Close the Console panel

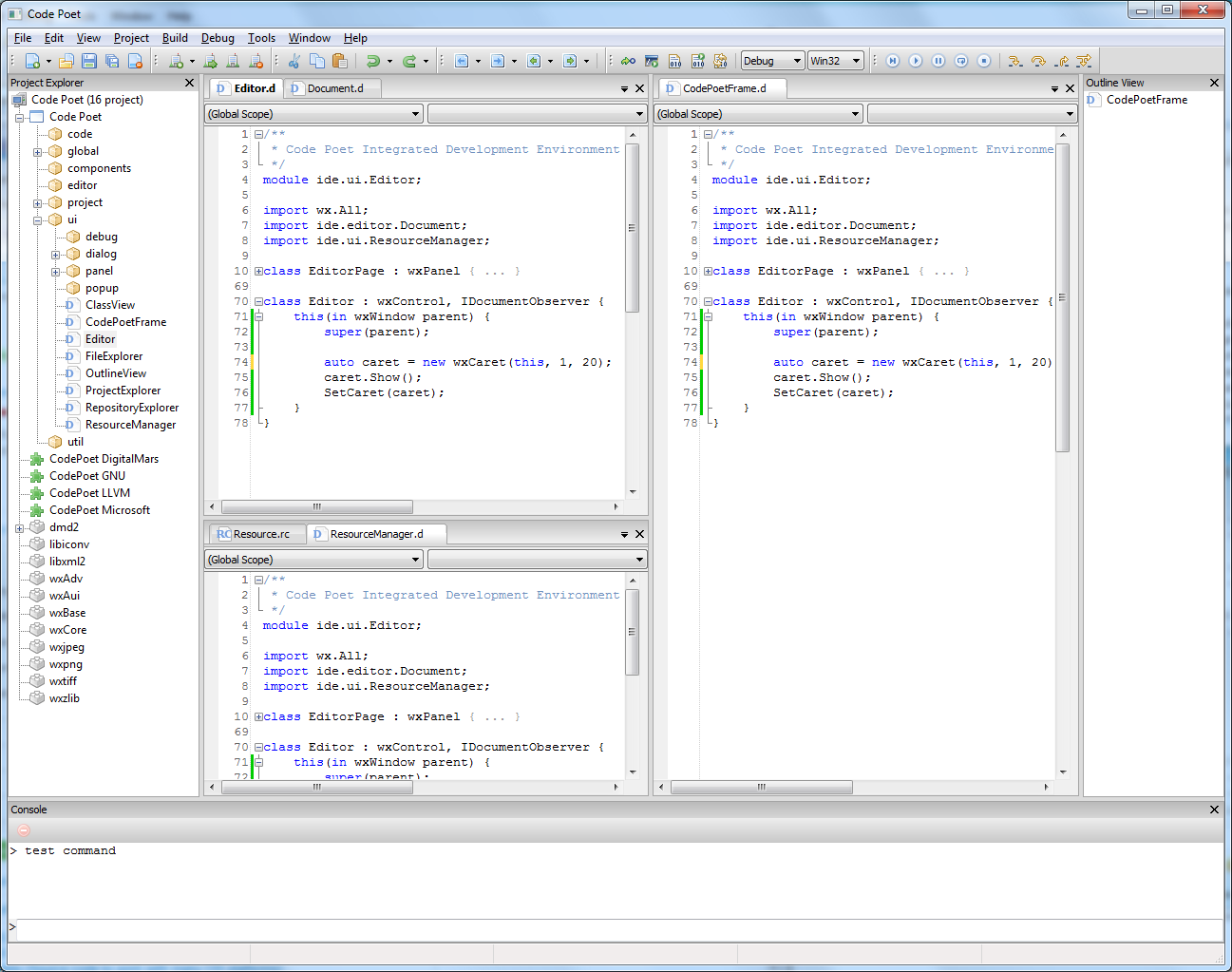[x=1214, y=810]
